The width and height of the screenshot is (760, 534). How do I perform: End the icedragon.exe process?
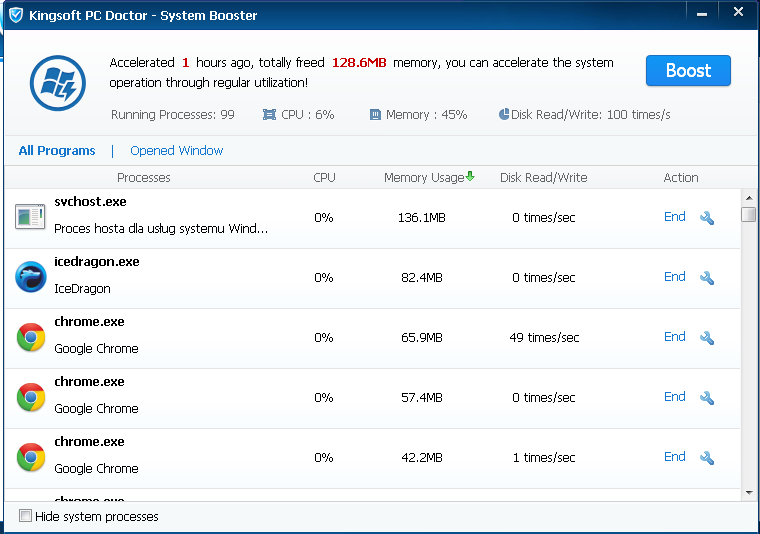click(x=675, y=277)
